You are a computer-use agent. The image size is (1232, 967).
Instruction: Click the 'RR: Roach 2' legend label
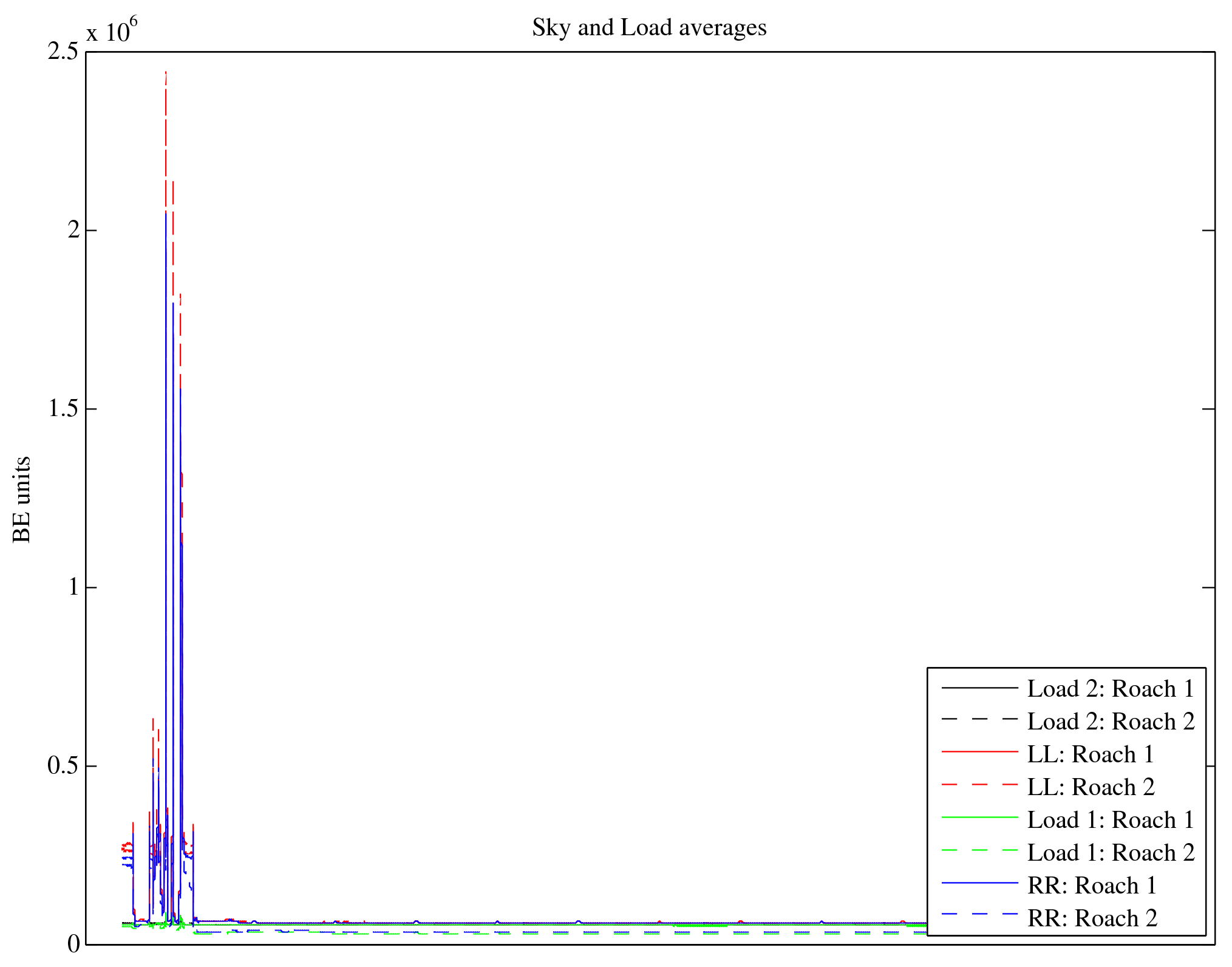coord(1091,918)
